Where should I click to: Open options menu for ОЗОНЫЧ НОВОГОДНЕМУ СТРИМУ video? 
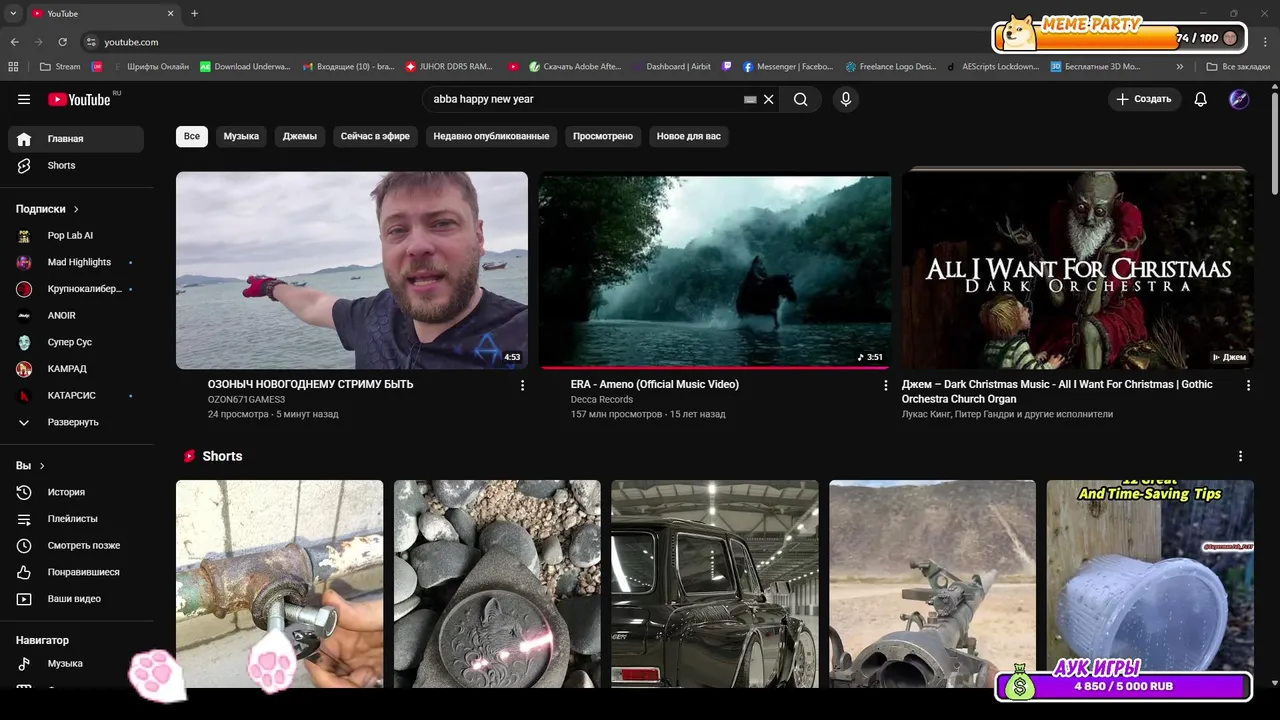pyautogui.click(x=522, y=385)
